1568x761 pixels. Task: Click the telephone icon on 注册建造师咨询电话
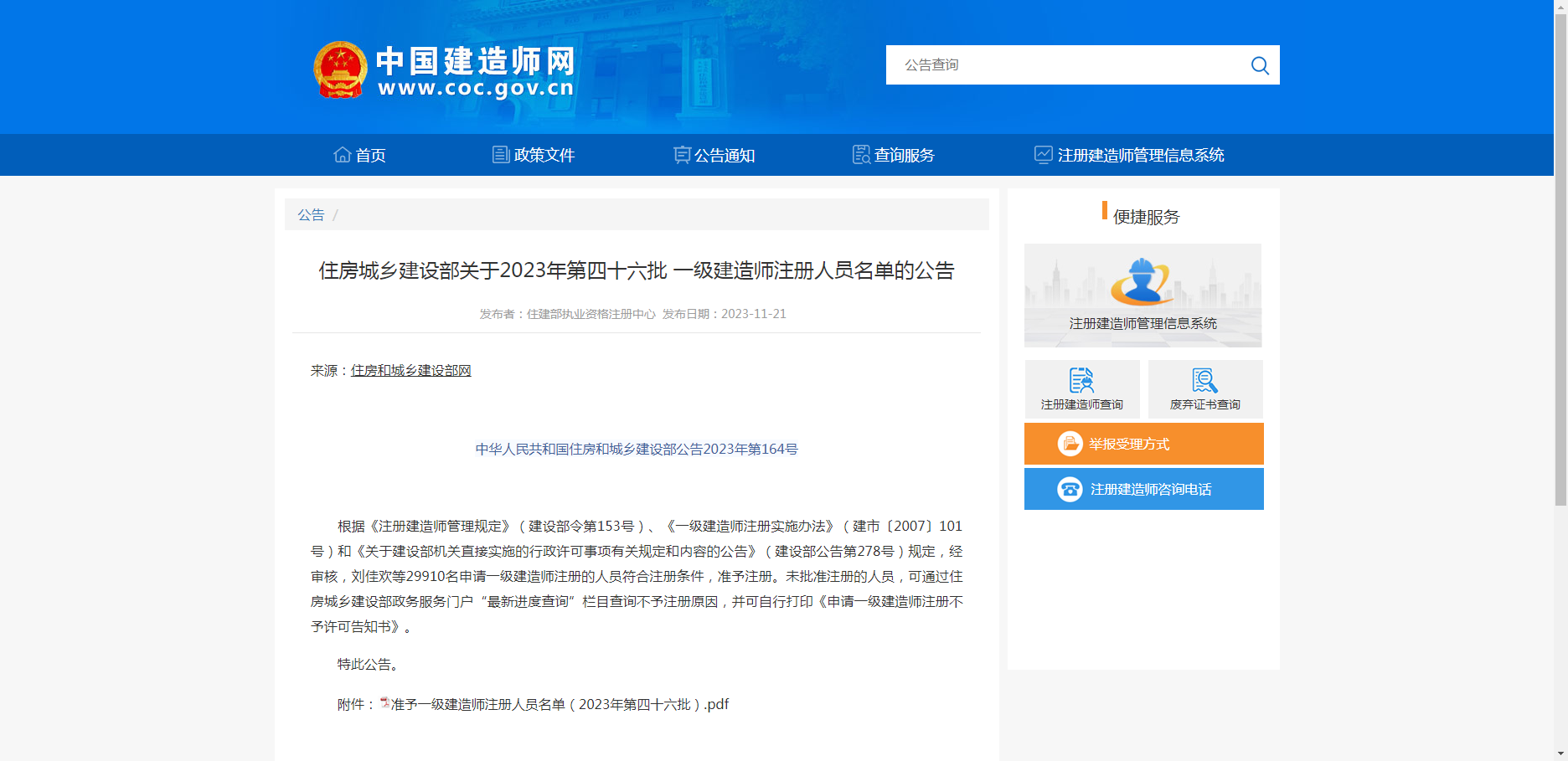(1070, 489)
